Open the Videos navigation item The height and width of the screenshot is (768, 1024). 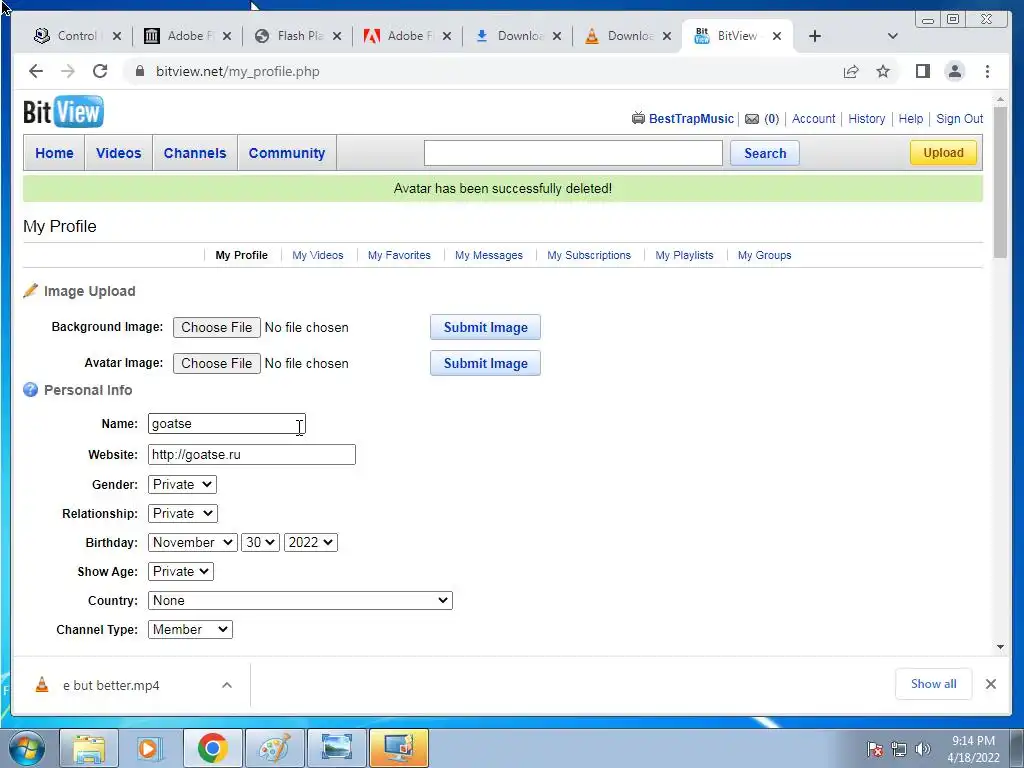pyautogui.click(x=118, y=153)
